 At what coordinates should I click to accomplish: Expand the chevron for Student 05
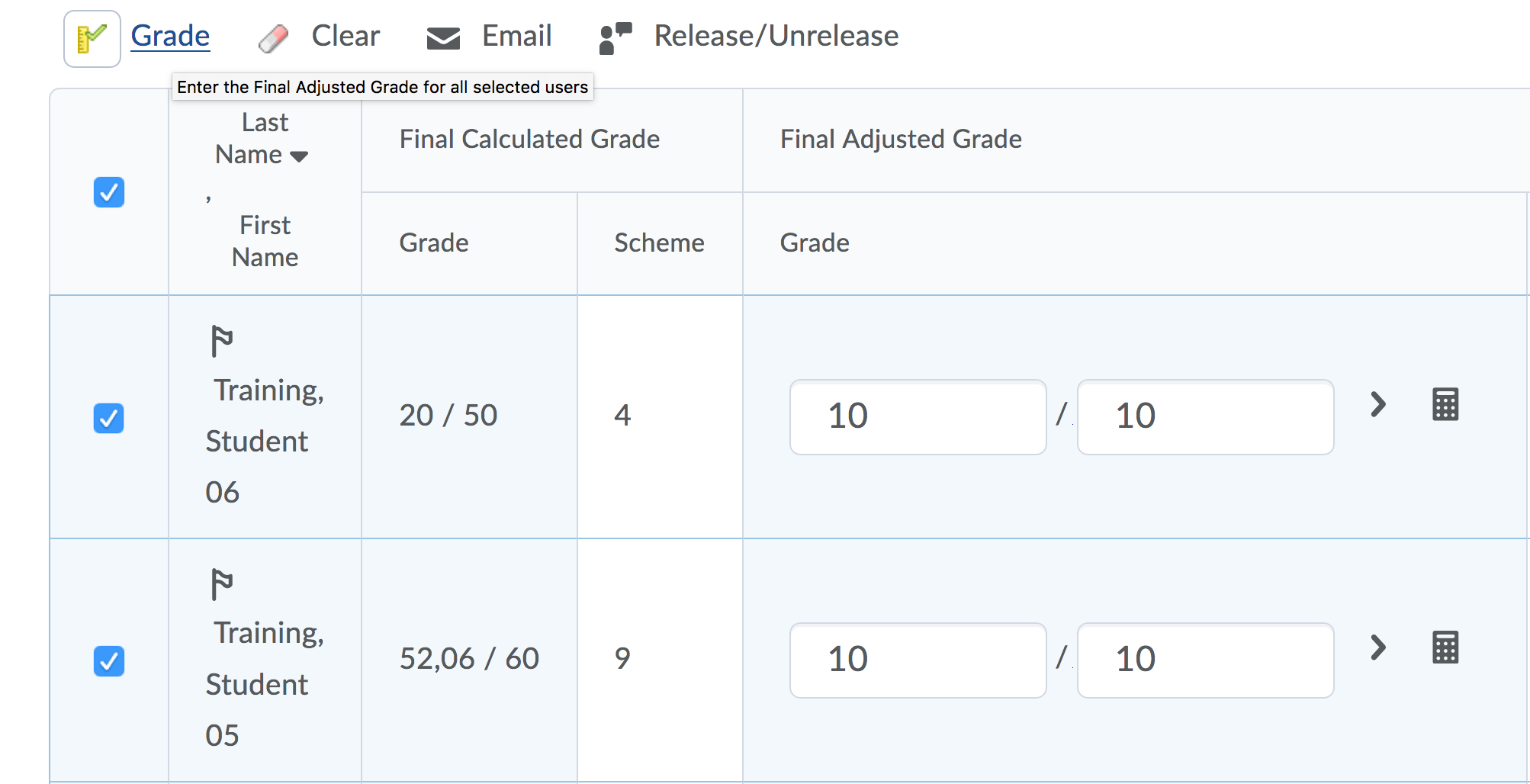[1377, 648]
